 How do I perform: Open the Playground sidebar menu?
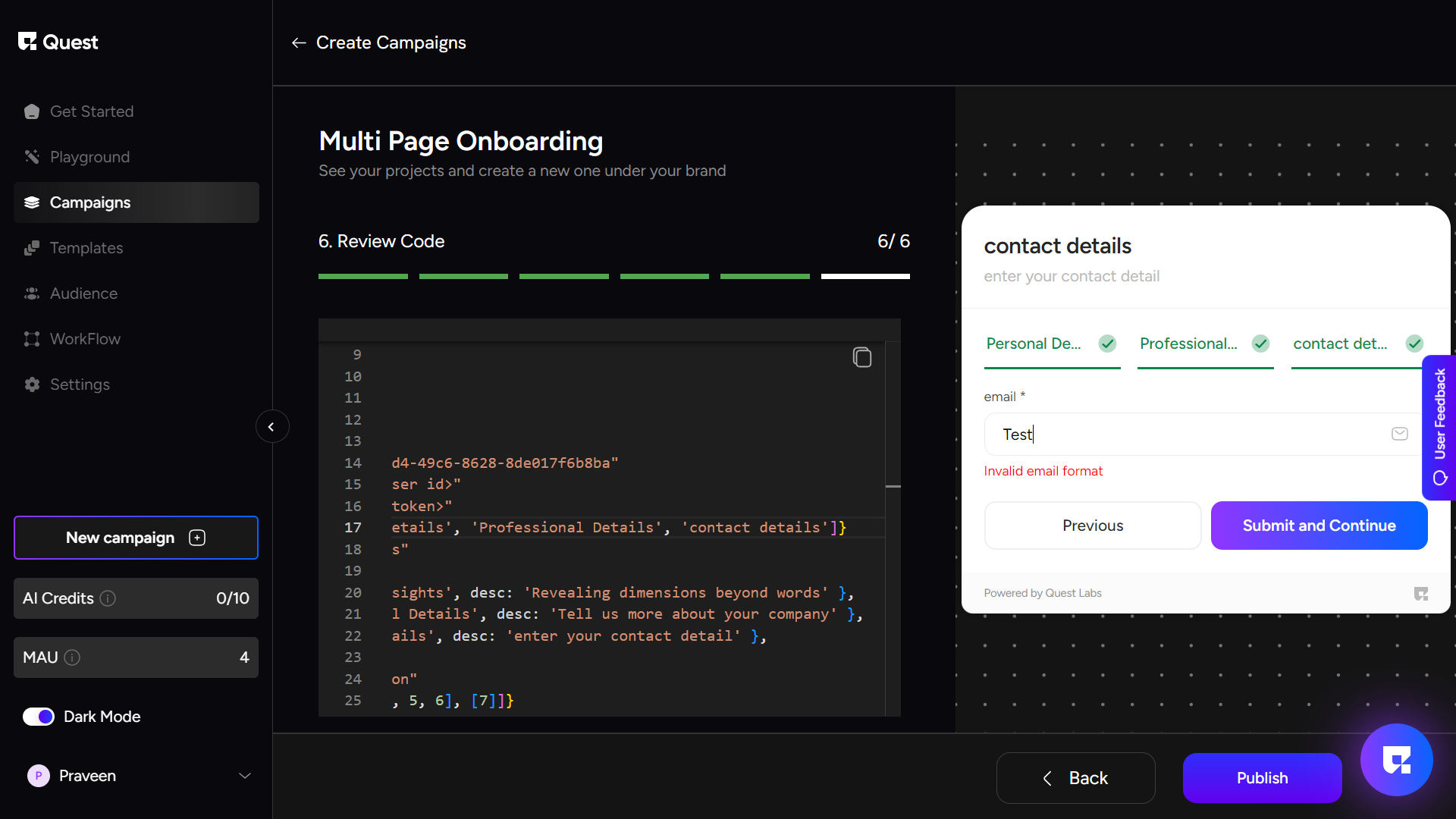(x=89, y=157)
